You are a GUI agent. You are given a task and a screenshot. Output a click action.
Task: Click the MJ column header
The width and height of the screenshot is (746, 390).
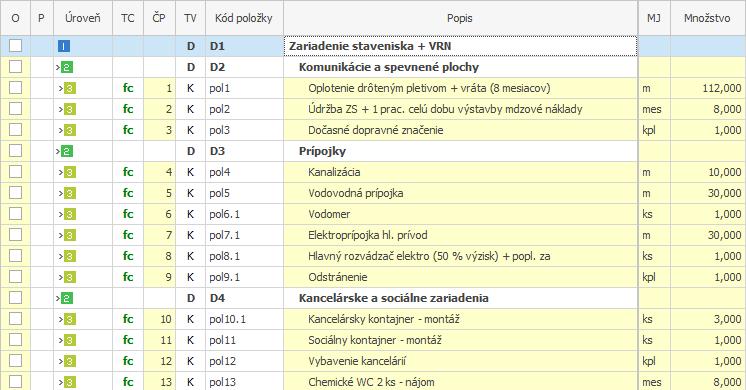click(654, 18)
